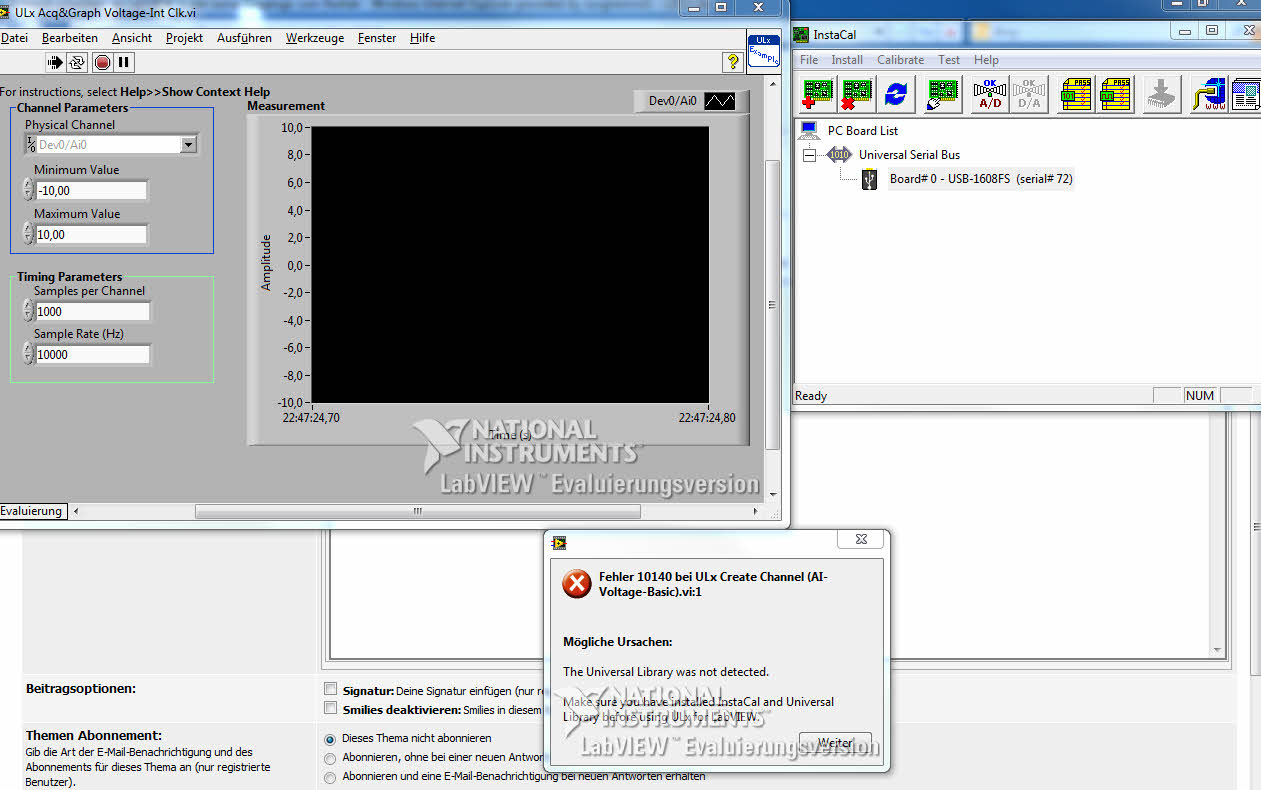The image size is (1261, 790).
Task: Select Board# 0 - USB-1608FS tree row
Action: coord(980,179)
